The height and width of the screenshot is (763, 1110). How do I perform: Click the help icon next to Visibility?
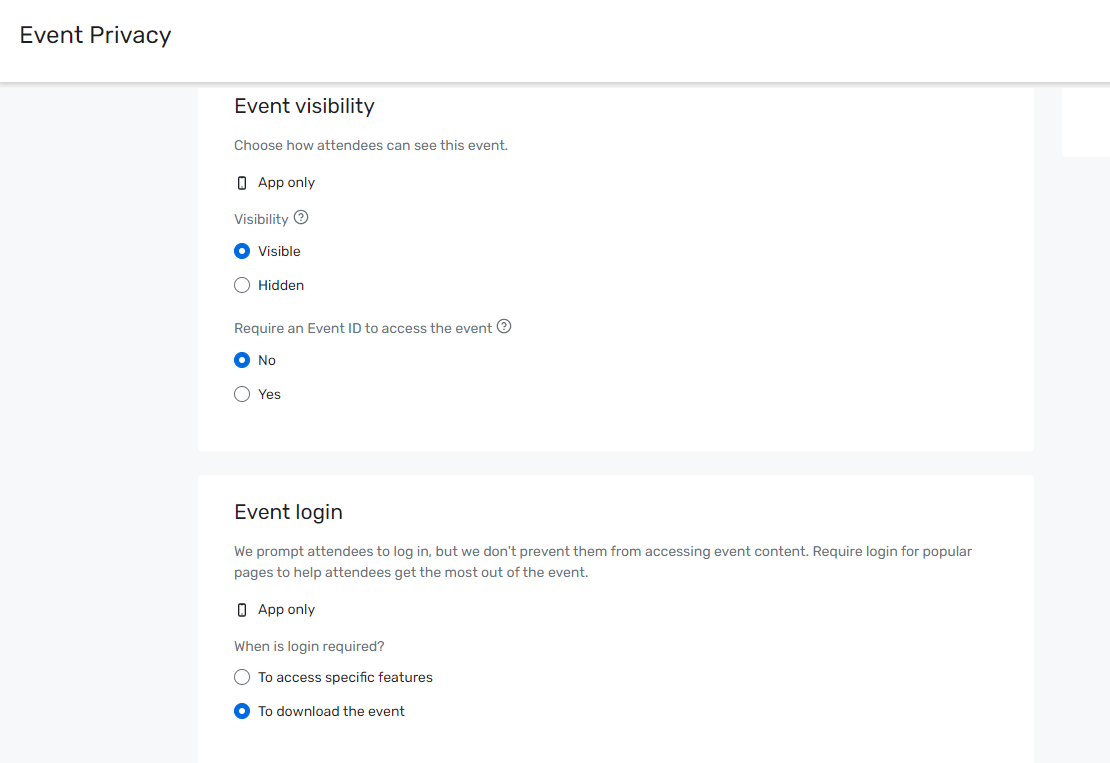pos(301,218)
